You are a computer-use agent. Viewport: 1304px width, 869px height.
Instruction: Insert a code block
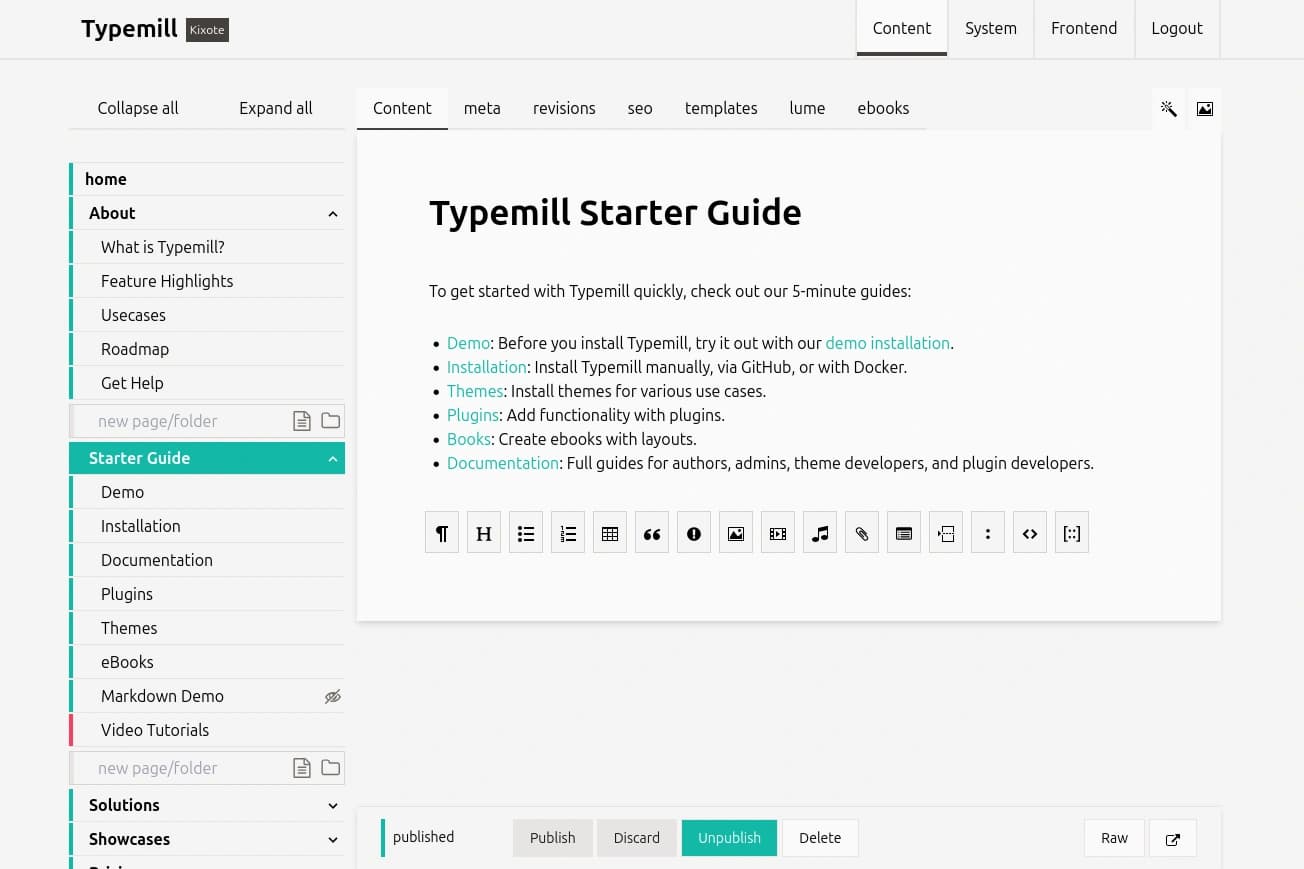click(x=1030, y=534)
